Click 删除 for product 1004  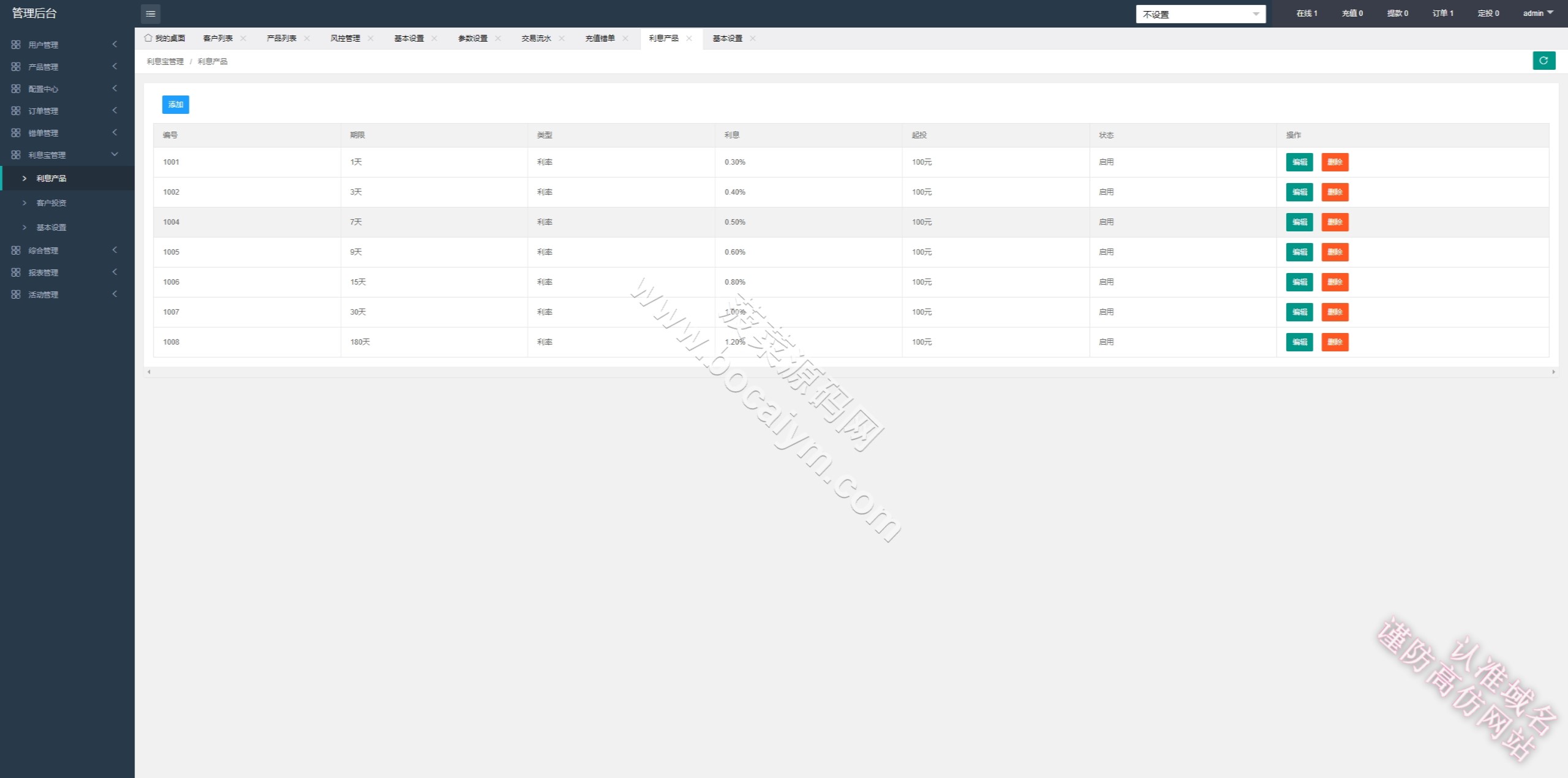[x=1335, y=222]
